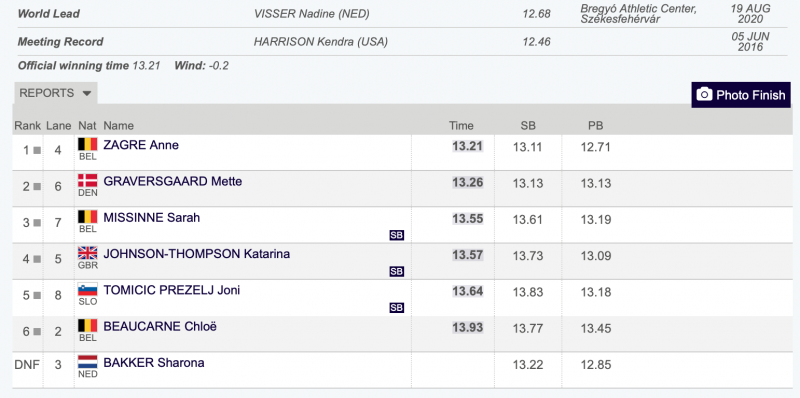
Task: Click the Name column header
Action: (x=118, y=126)
